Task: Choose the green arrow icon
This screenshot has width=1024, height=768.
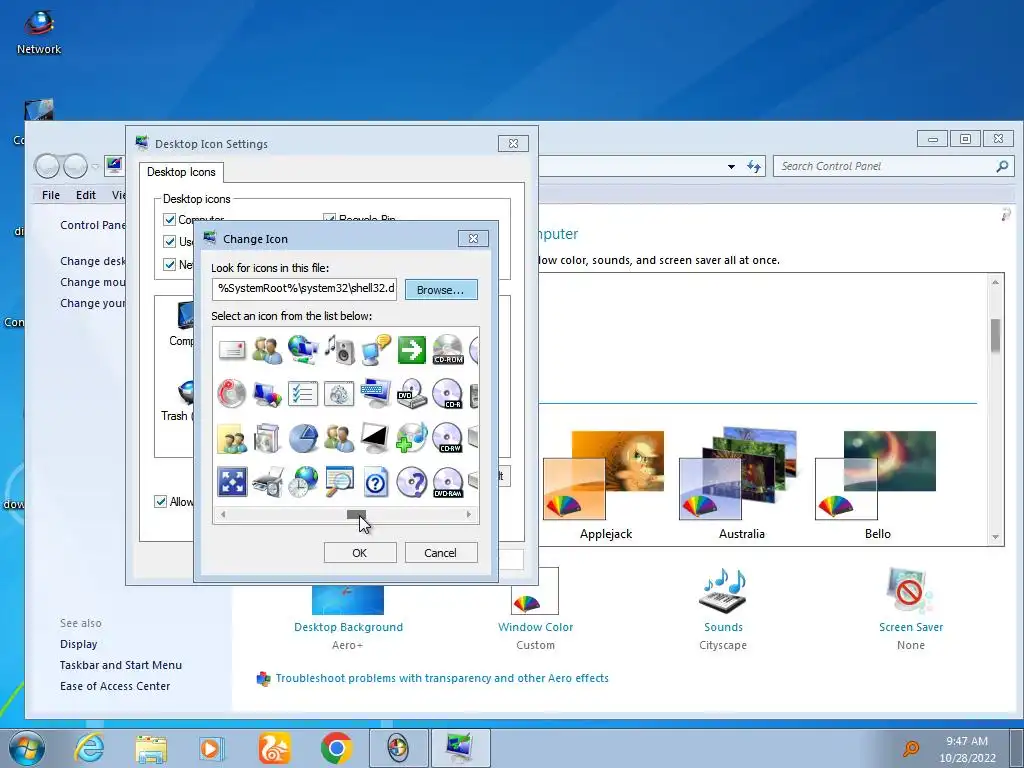Action: [411, 350]
